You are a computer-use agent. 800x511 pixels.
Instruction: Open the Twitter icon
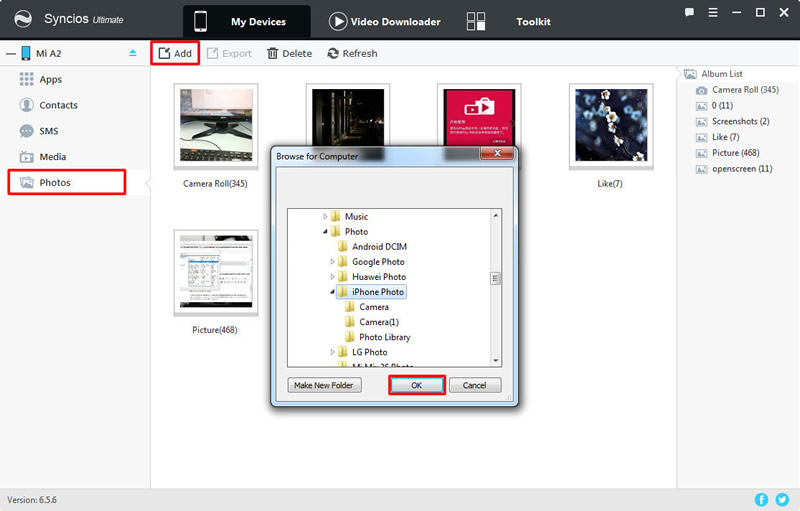[782, 499]
